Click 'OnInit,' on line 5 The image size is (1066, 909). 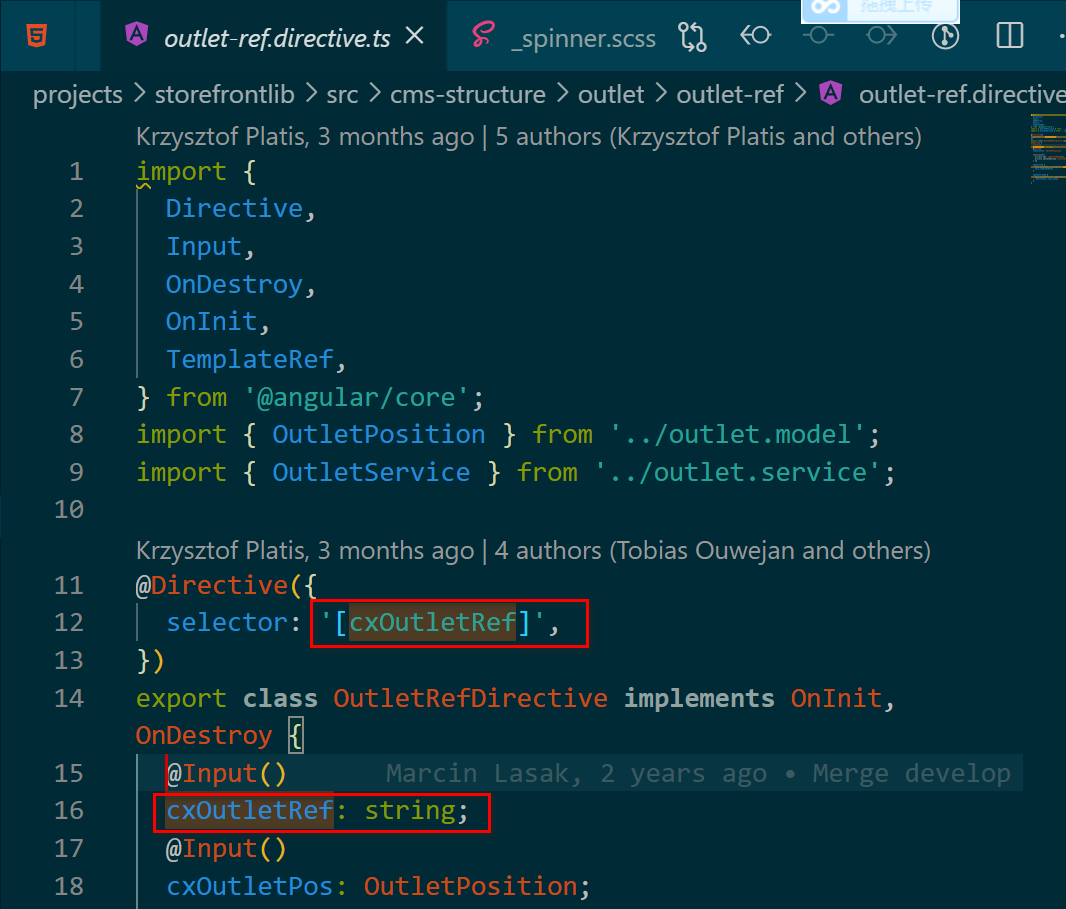(x=218, y=322)
